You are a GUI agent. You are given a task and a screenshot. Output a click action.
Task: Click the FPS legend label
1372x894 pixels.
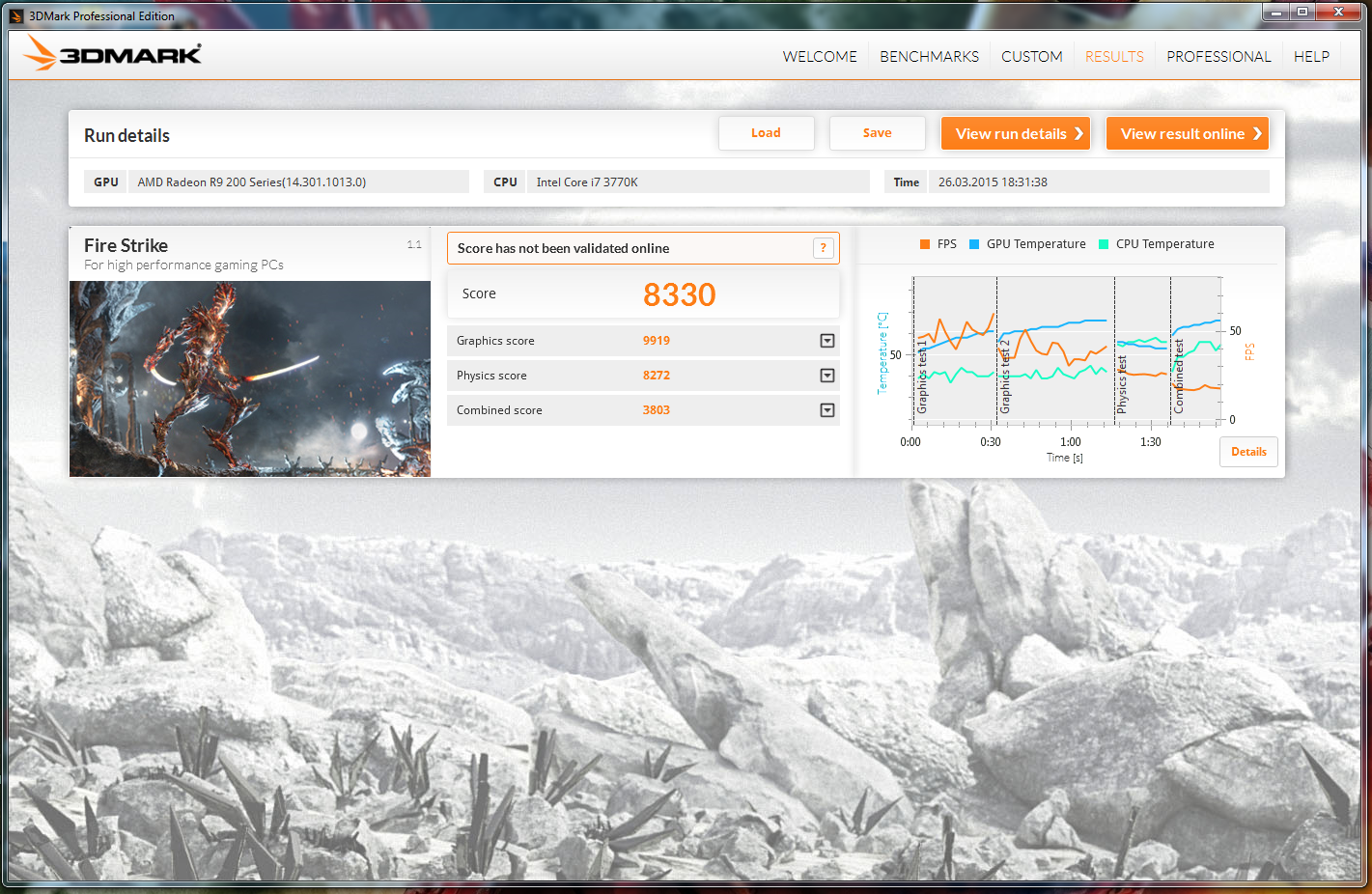point(947,244)
